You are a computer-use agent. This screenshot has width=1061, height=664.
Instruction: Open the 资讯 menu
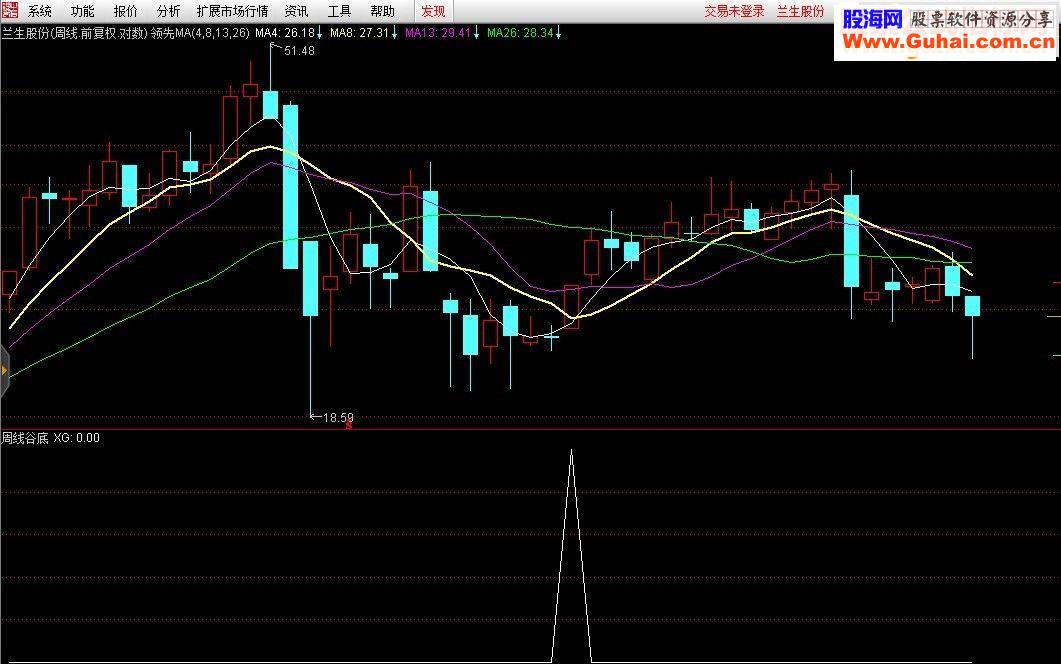point(296,12)
